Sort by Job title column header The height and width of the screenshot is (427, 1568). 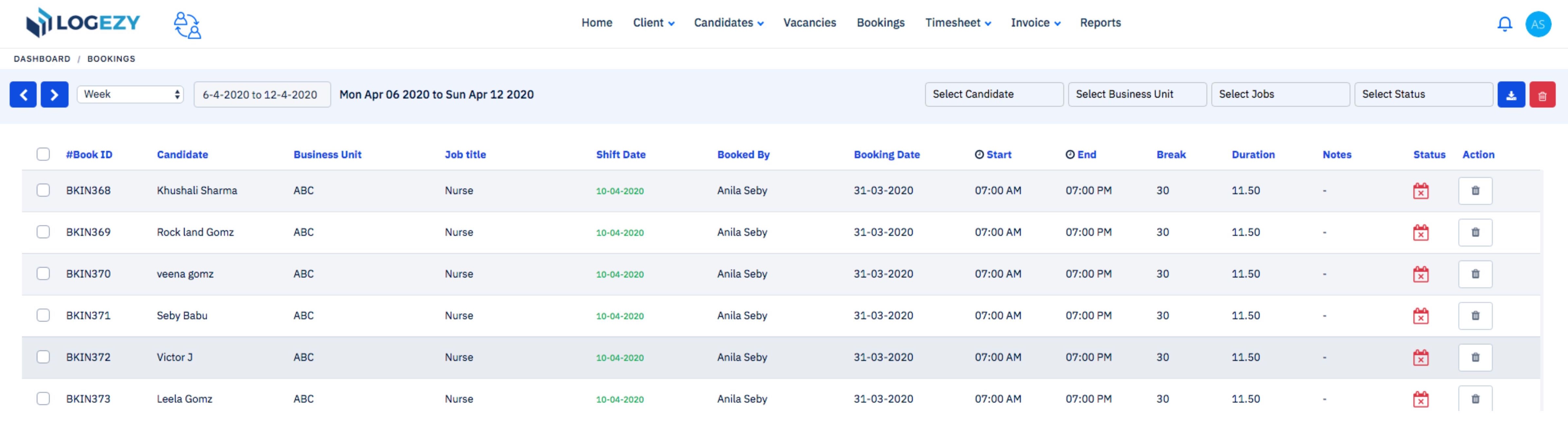point(465,155)
